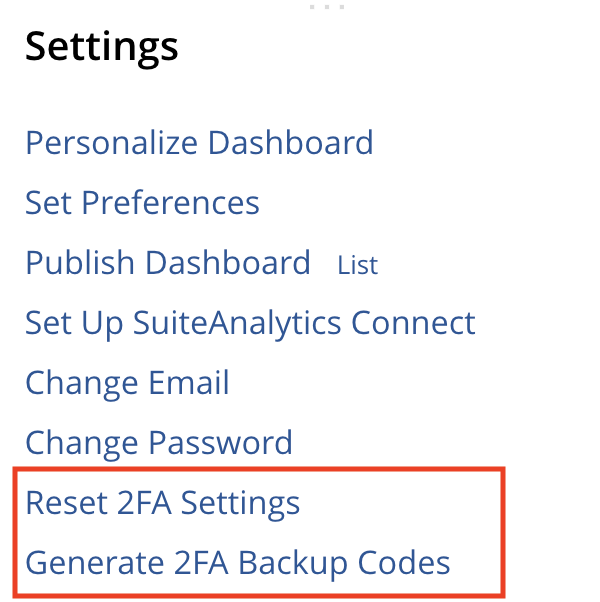The image size is (600, 602).
Task: View the published dashboards list
Action: (x=357, y=265)
